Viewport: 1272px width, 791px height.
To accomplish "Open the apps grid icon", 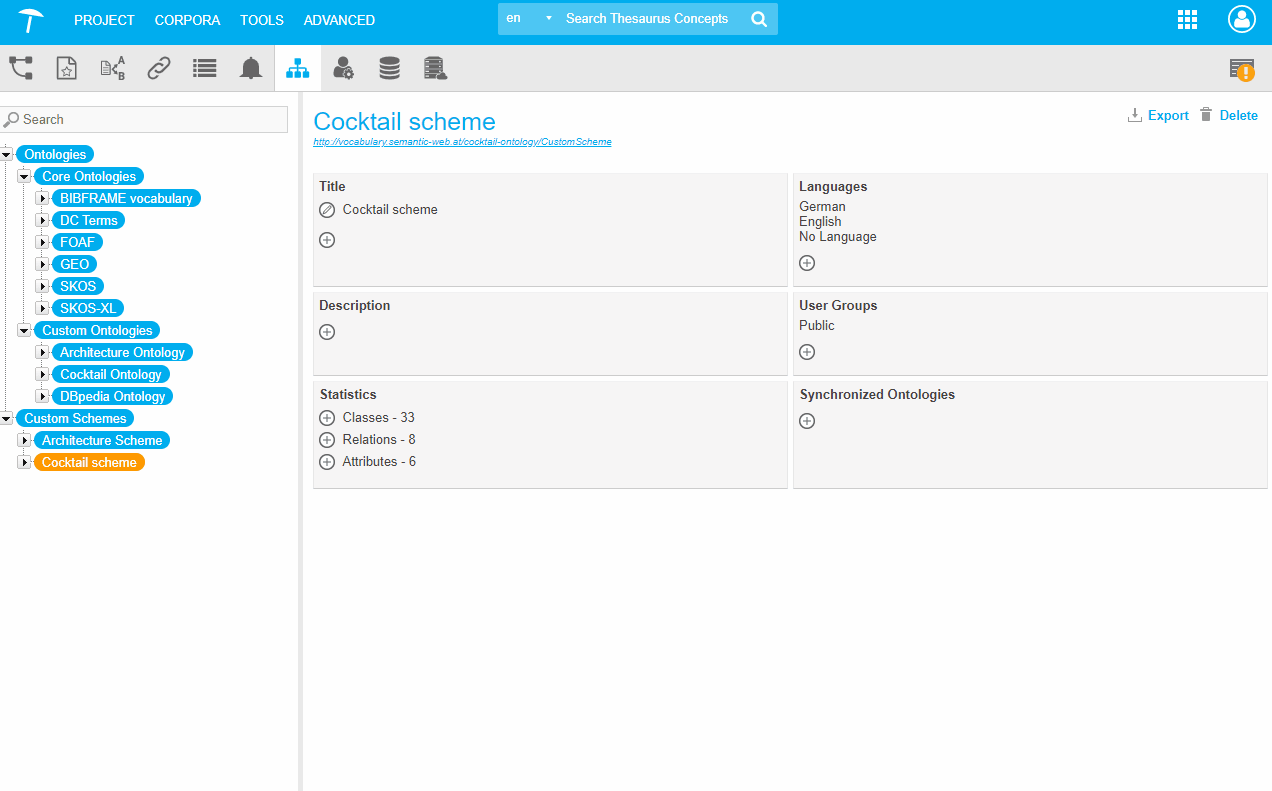I will point(1187,19).
